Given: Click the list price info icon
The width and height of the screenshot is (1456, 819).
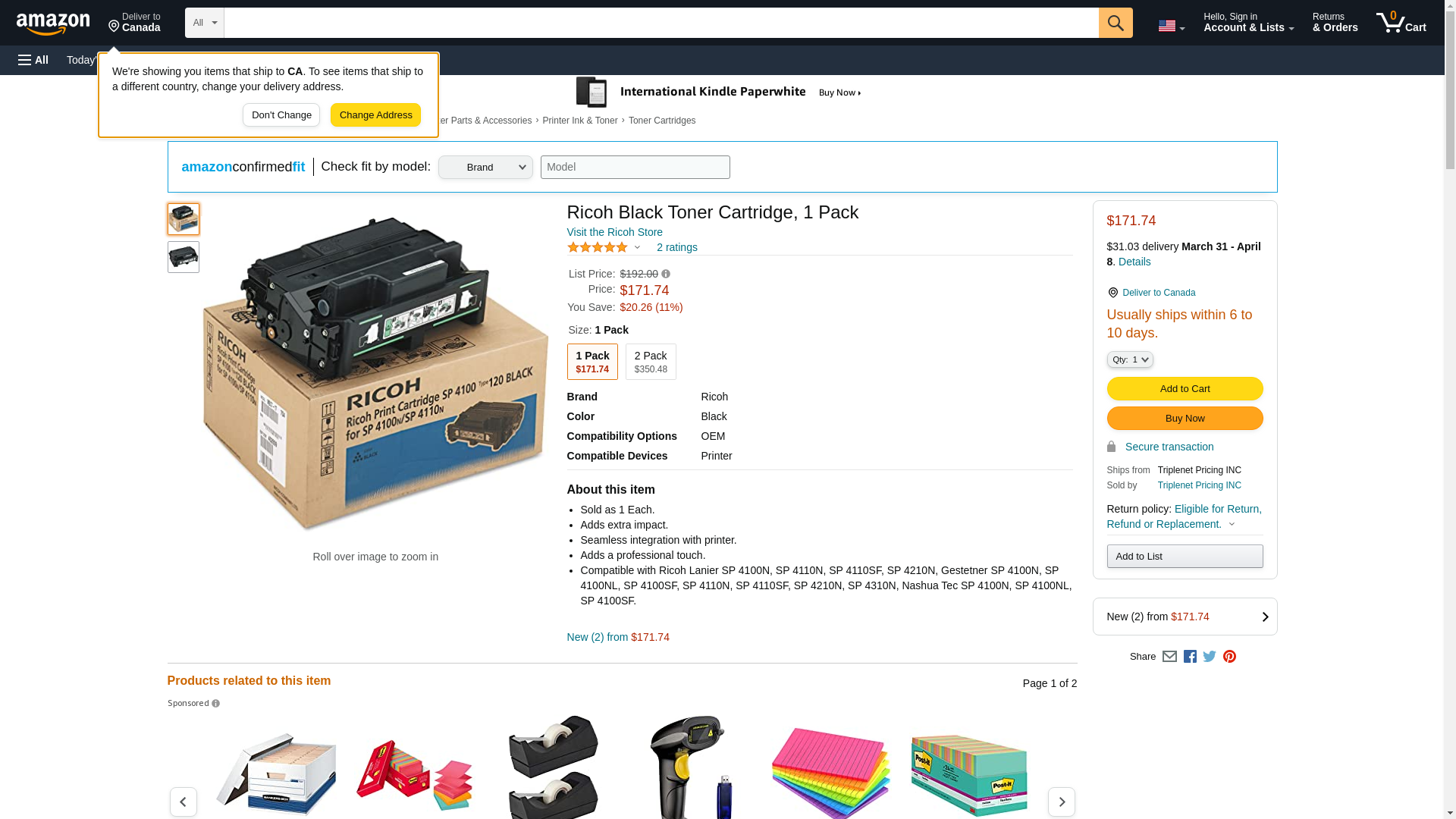Looking at the screenshot, I should click(x=666, y=274).
